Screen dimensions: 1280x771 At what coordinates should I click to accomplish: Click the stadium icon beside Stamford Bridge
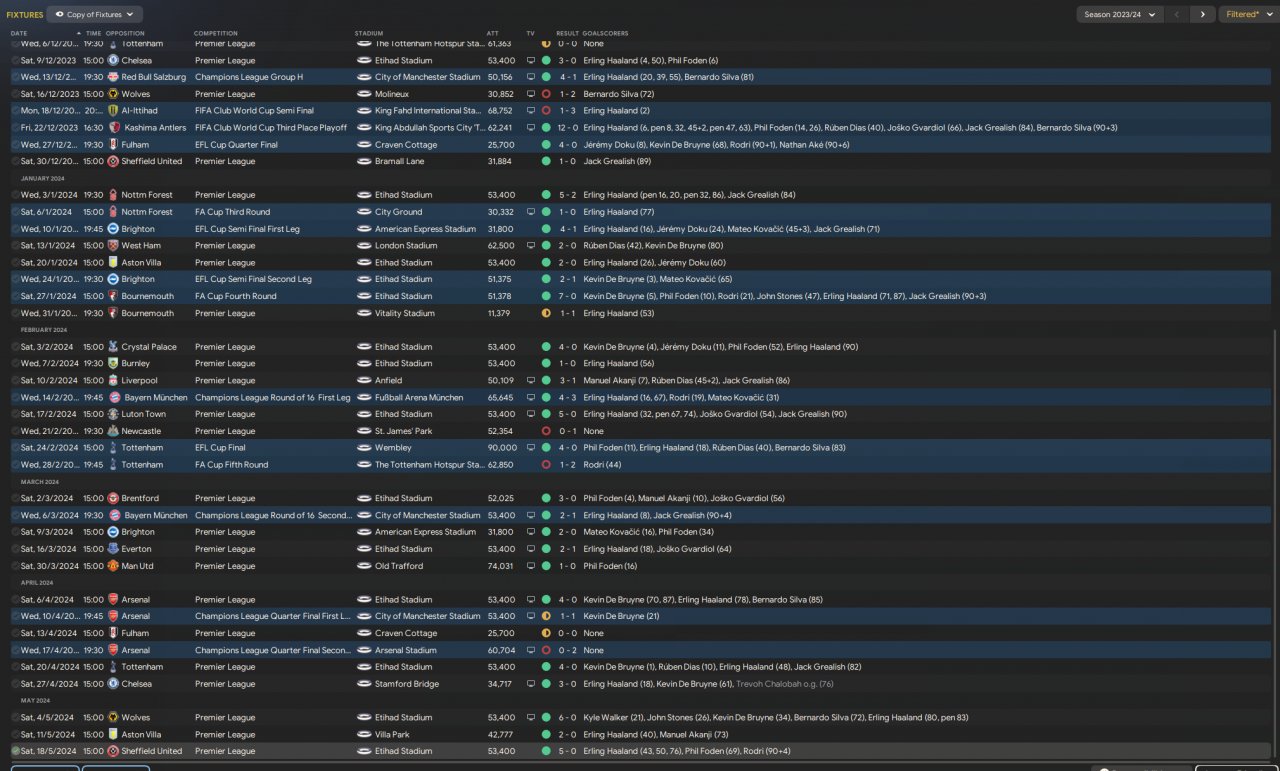pos(365,684)
